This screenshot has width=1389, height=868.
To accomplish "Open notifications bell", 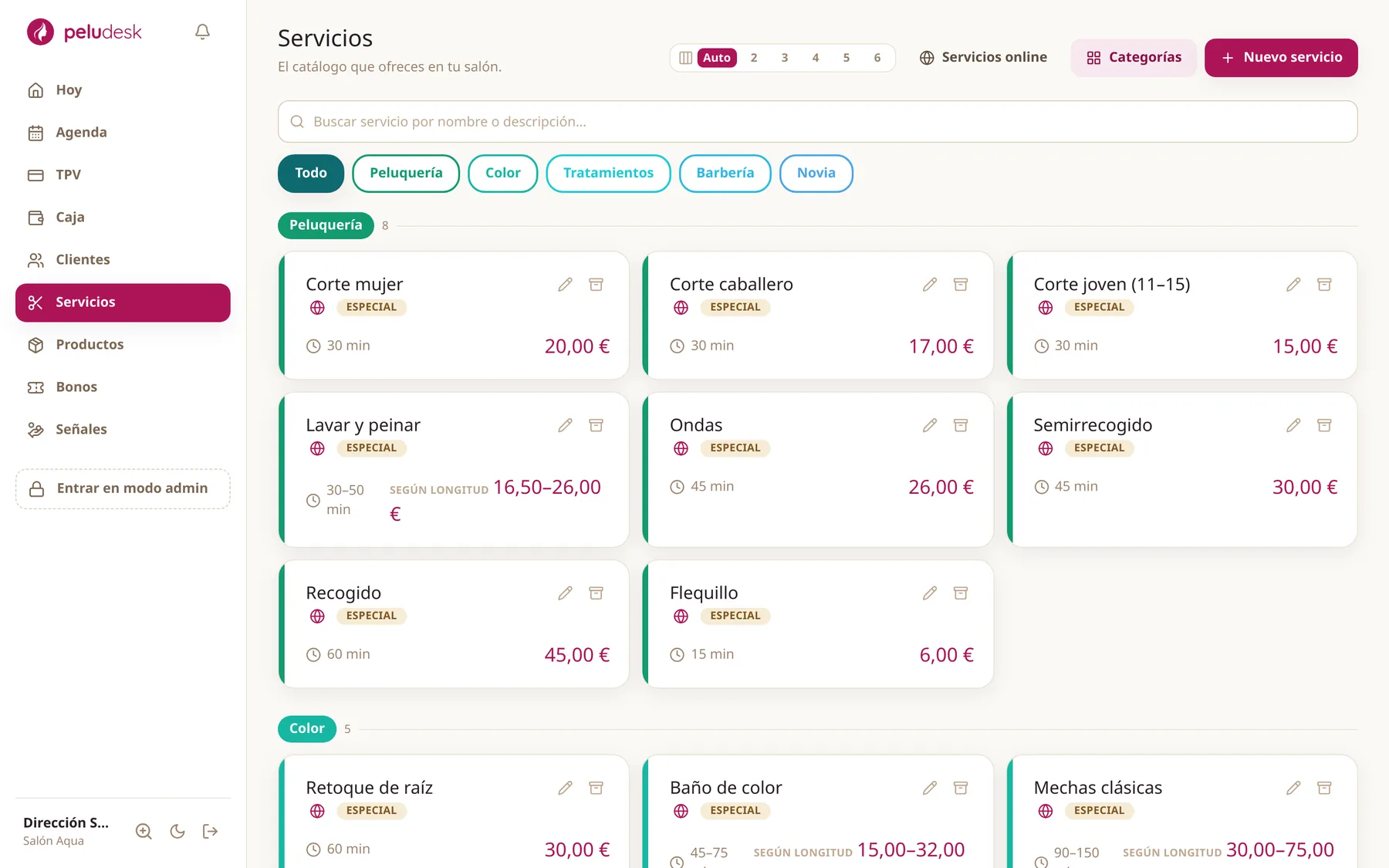I will click(x=202, y=32).
